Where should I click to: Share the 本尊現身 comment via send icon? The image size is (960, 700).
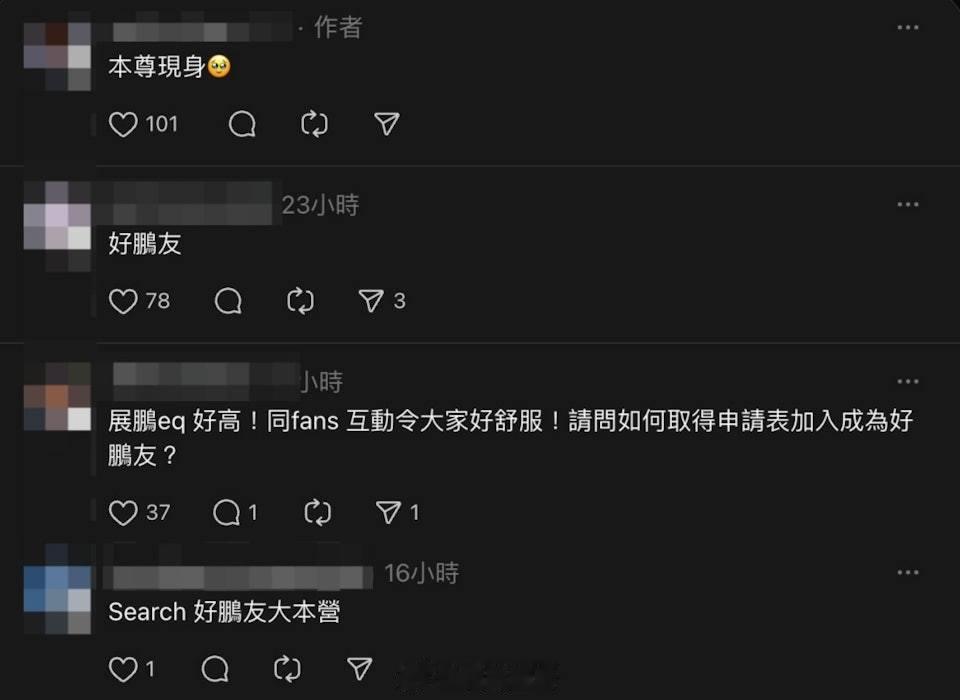tap(387, 124)
